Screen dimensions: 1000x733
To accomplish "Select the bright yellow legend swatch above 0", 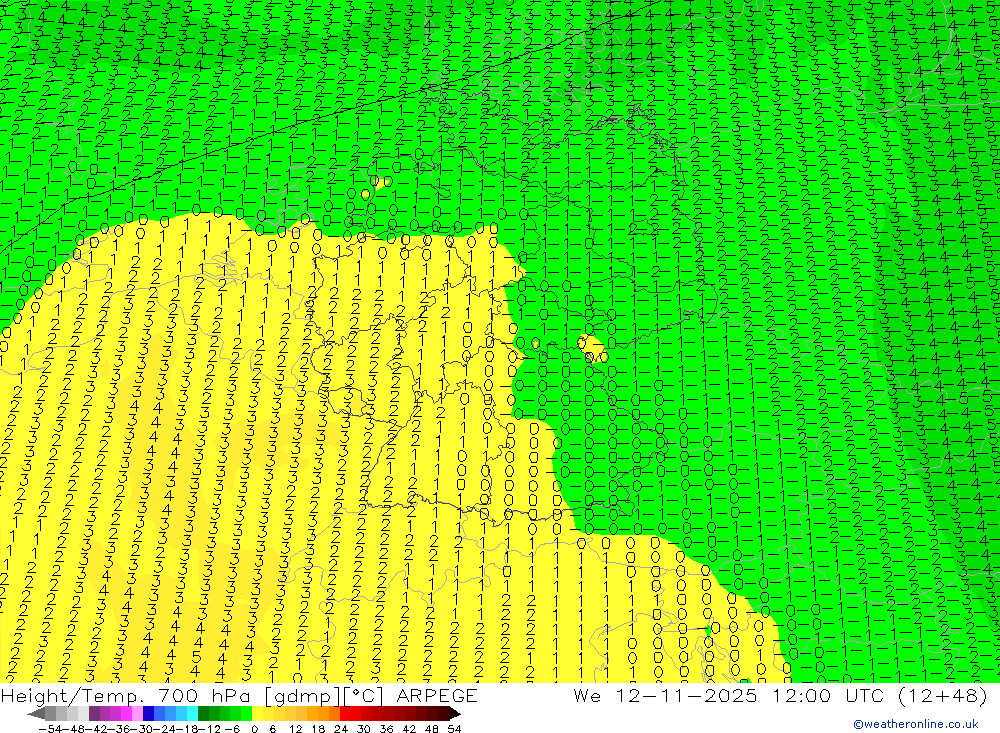I will (258, 713).
